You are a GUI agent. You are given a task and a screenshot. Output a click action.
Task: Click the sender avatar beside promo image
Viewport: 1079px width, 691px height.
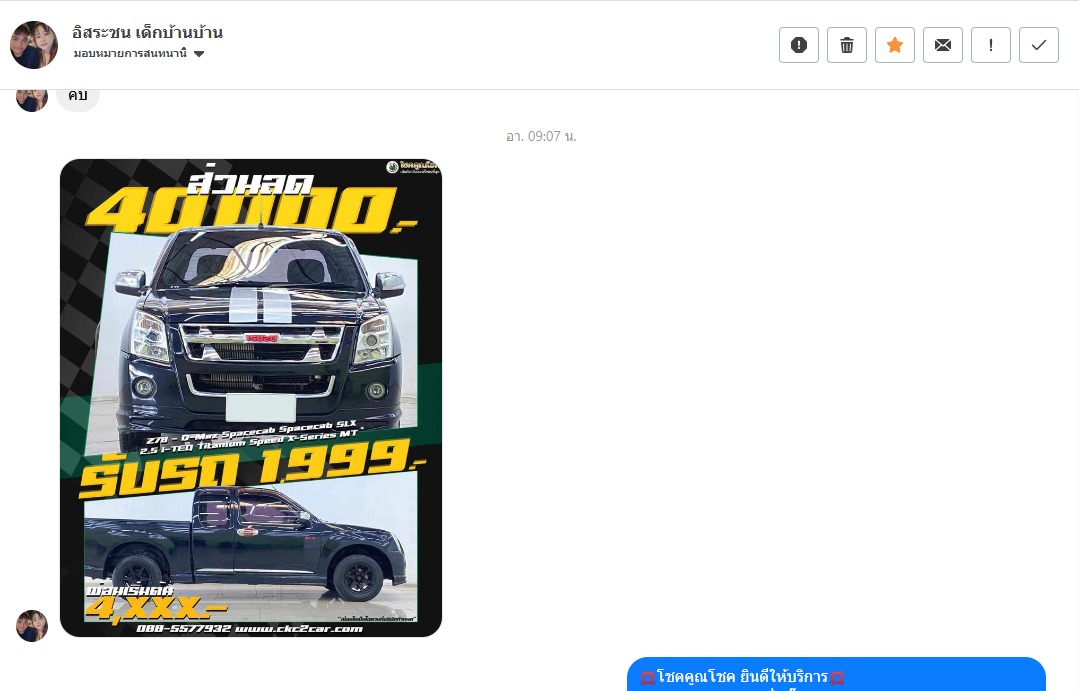pyautogui.click(x=32, y=626)
